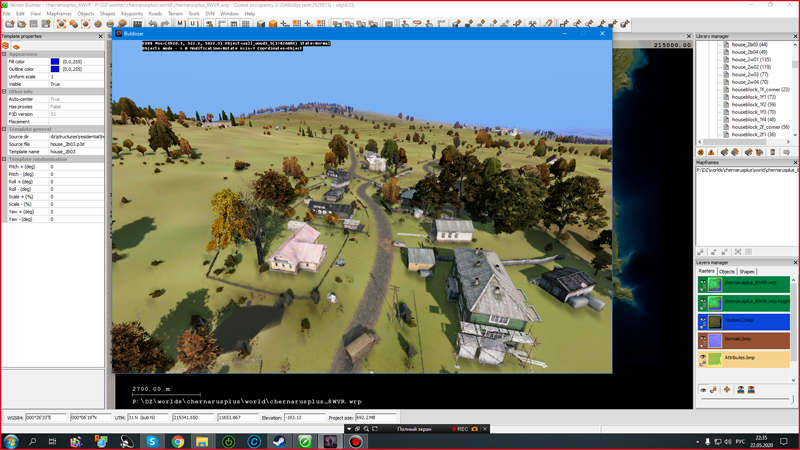
Task: Click the M toolbar button
Action: pos(180,24)
